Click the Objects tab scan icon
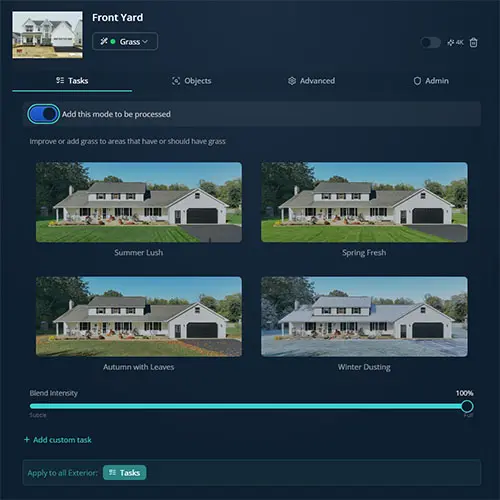Image resolution: width=500 pixels, height=500 pixels. point(176,81)
